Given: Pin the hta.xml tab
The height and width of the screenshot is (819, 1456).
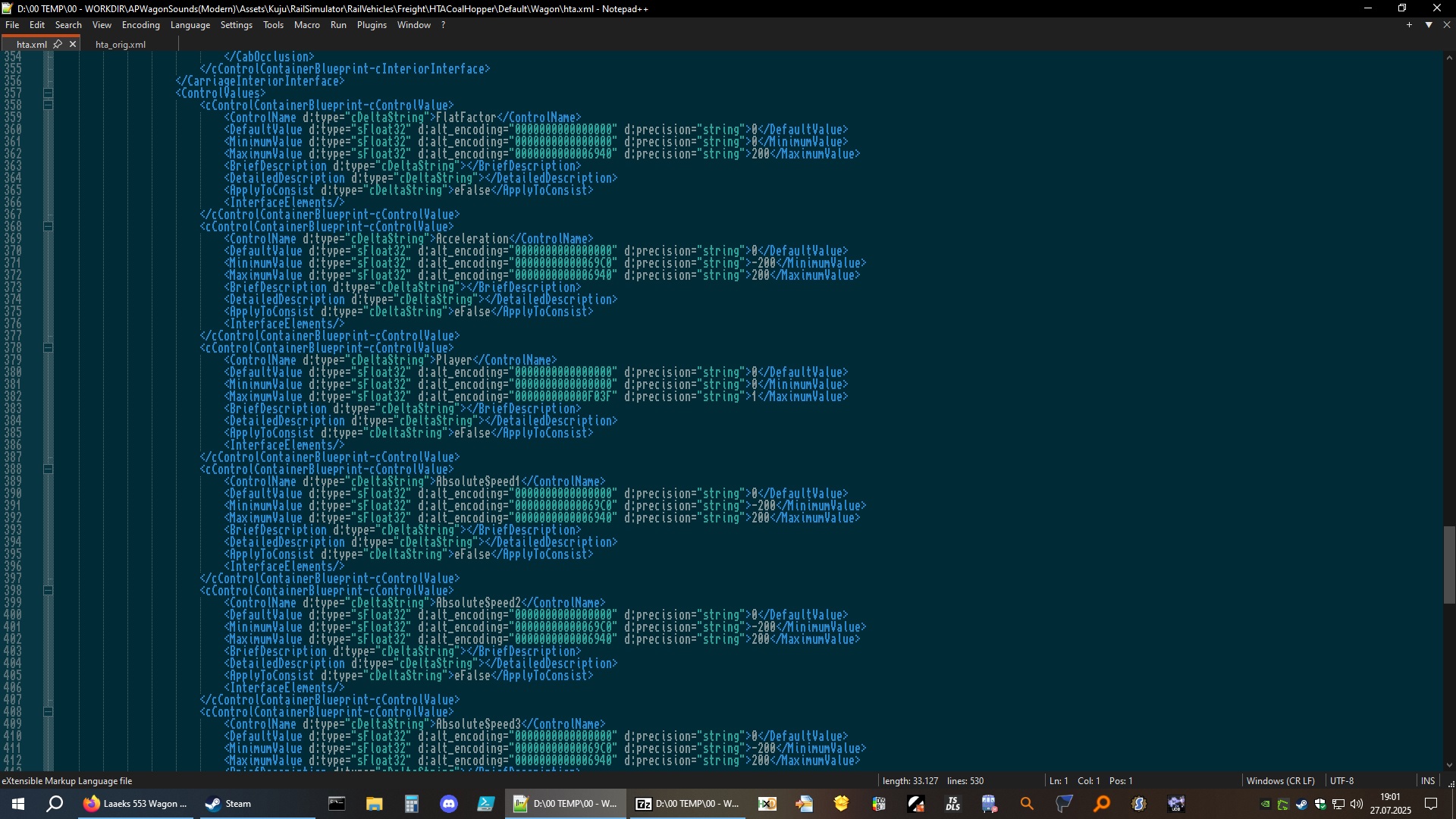Looking at the screenshot, I should pyautogui.click(x=58, y=44).
